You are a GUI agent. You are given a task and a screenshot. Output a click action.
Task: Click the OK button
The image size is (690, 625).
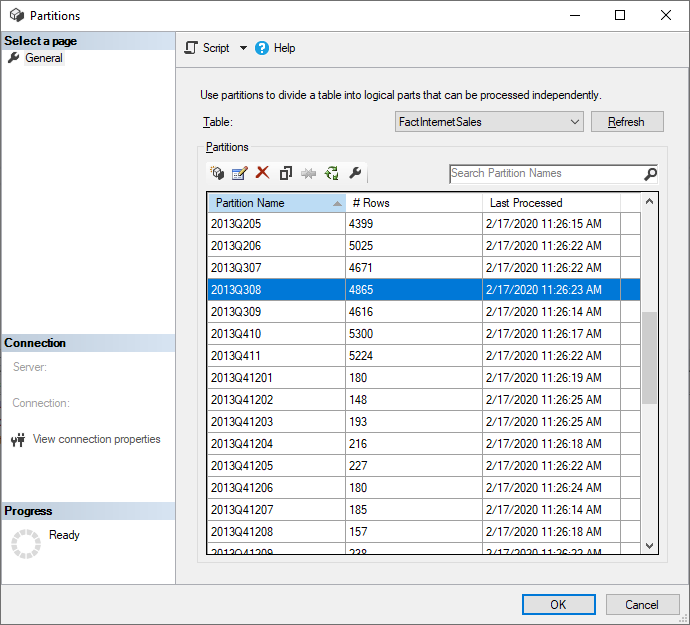click(558, 604)
